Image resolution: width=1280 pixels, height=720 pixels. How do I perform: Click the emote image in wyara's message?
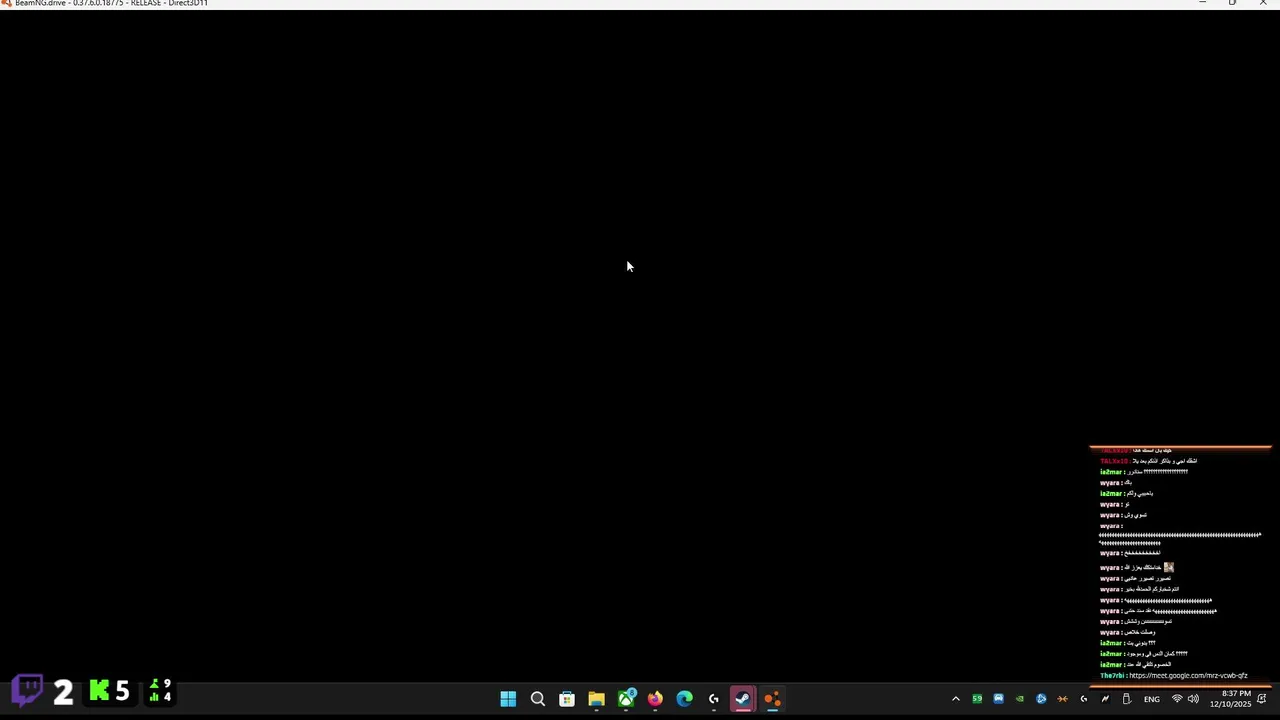click(1168, 567)
